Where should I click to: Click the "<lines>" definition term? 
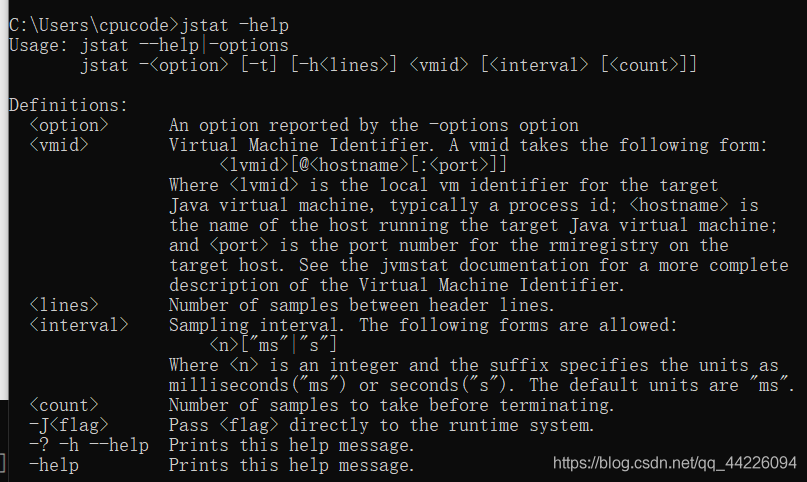[64, 305]
